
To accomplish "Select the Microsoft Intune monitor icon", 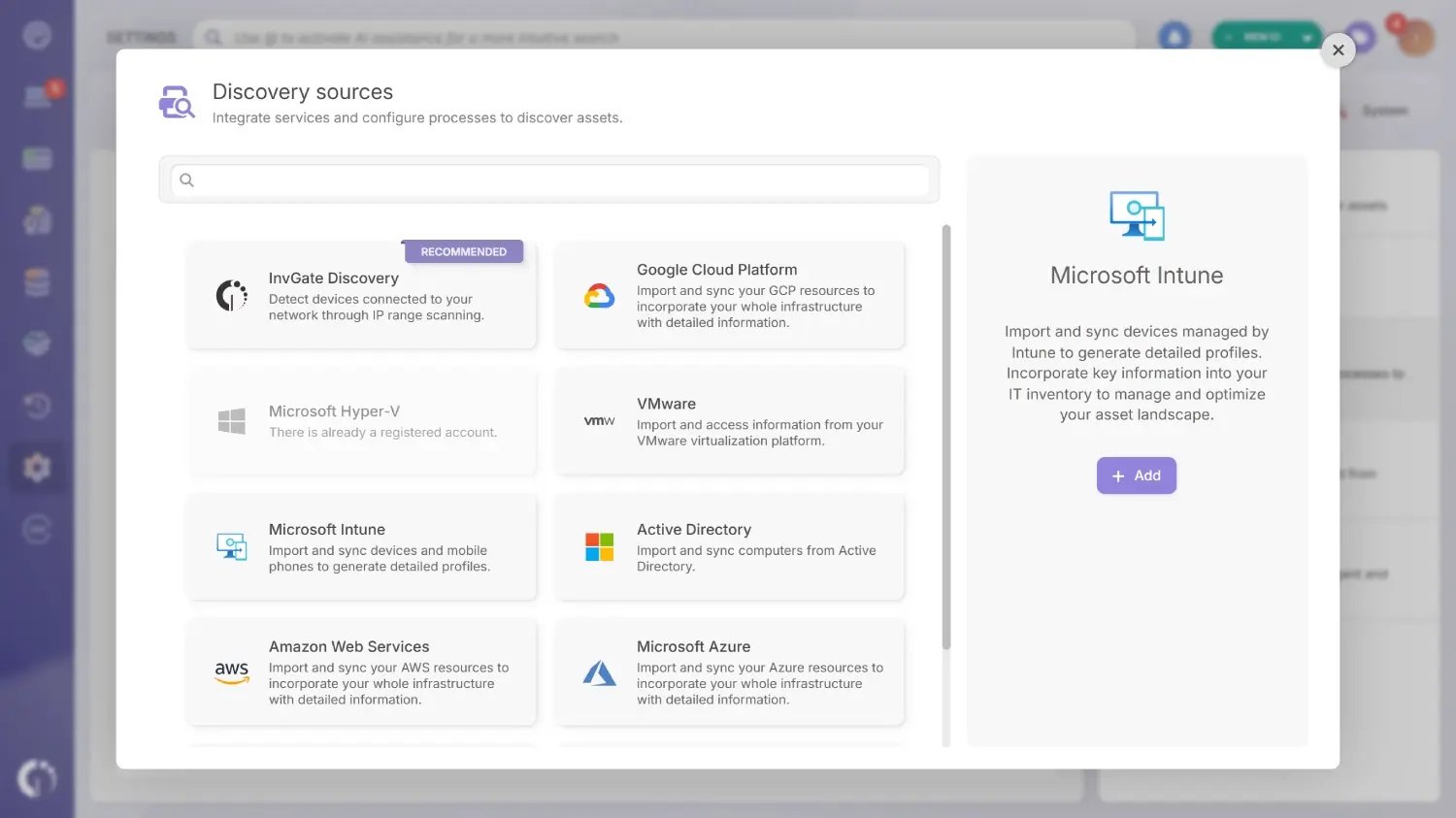I will pos(231,546).
